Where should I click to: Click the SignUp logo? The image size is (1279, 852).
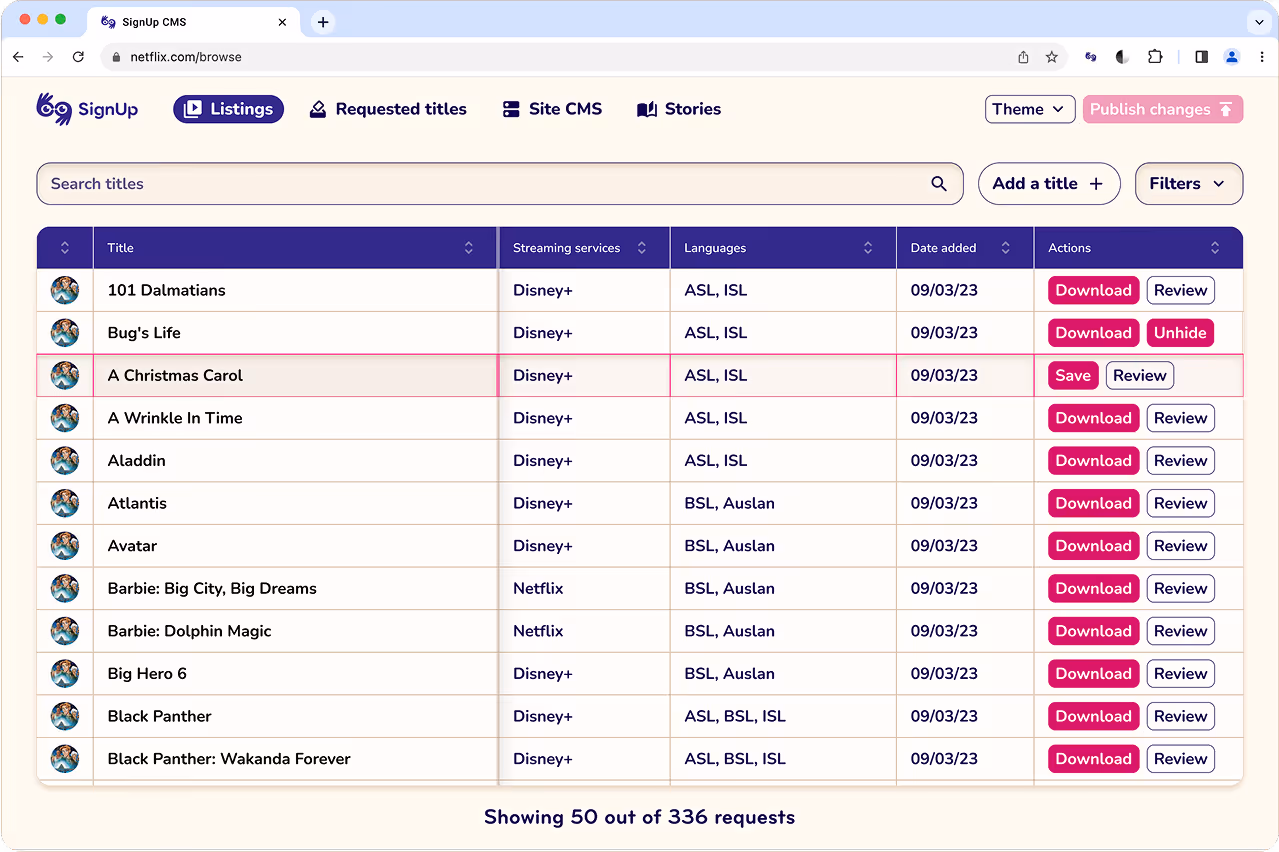(x=87, y=109)
